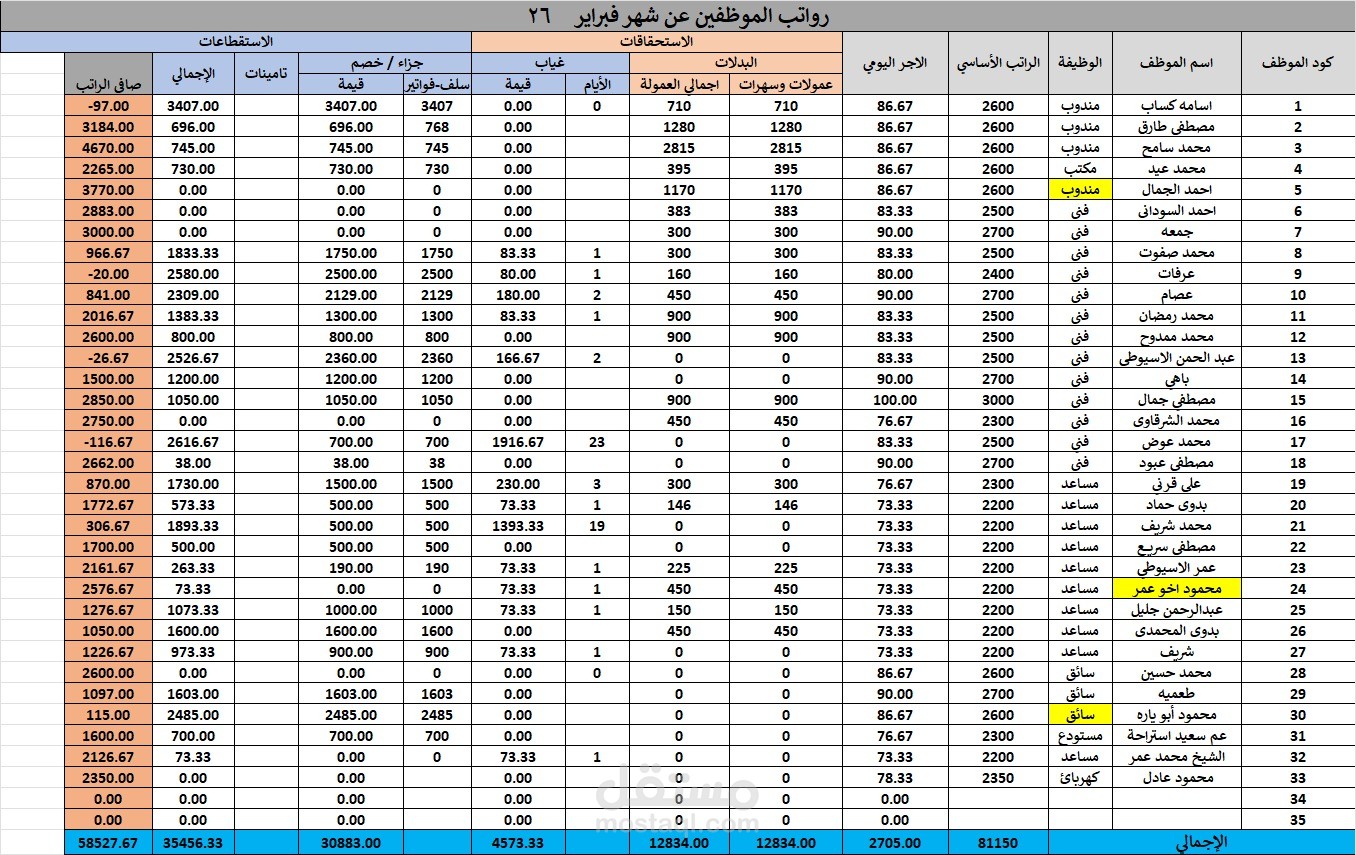Select the البدلات header cell

[x=736, y=62]
